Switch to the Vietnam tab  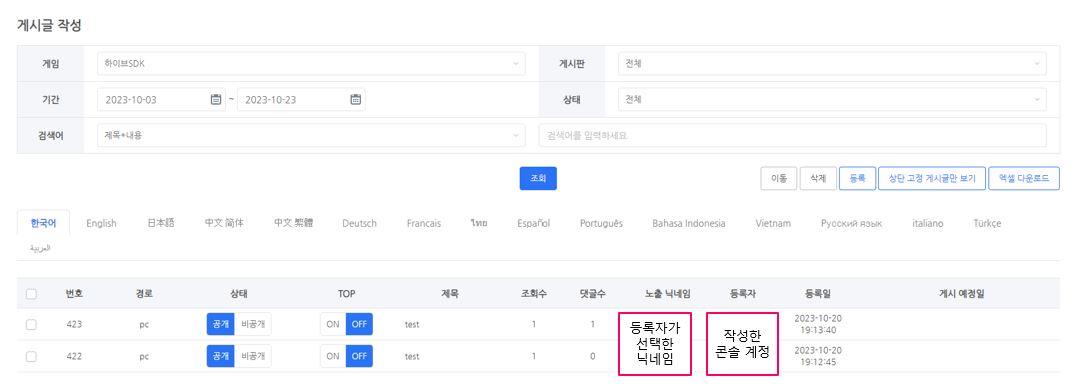(773, 223)
